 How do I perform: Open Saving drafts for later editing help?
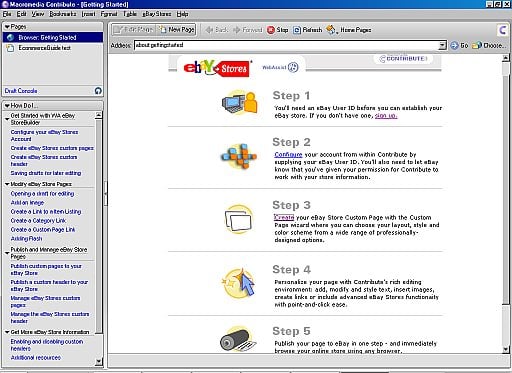coord(46,173)
